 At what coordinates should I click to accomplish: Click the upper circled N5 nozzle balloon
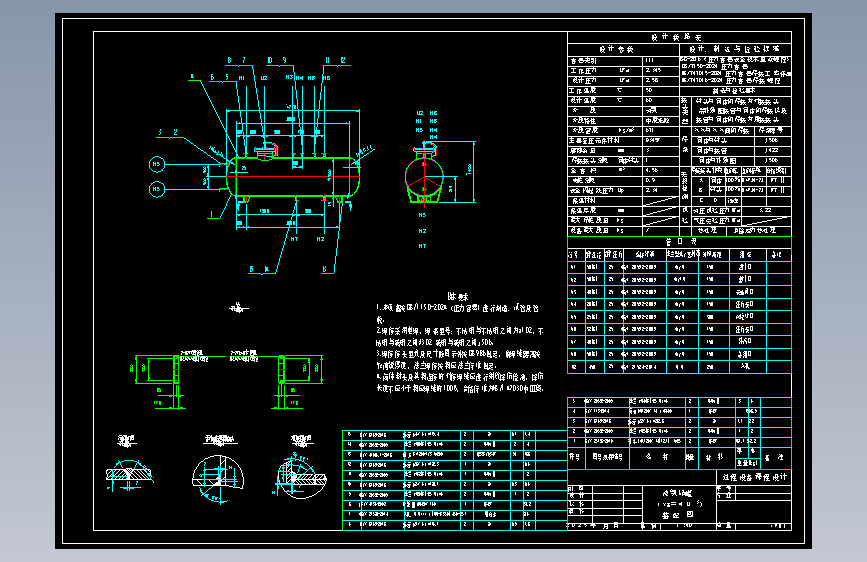(x=157, y=164)
